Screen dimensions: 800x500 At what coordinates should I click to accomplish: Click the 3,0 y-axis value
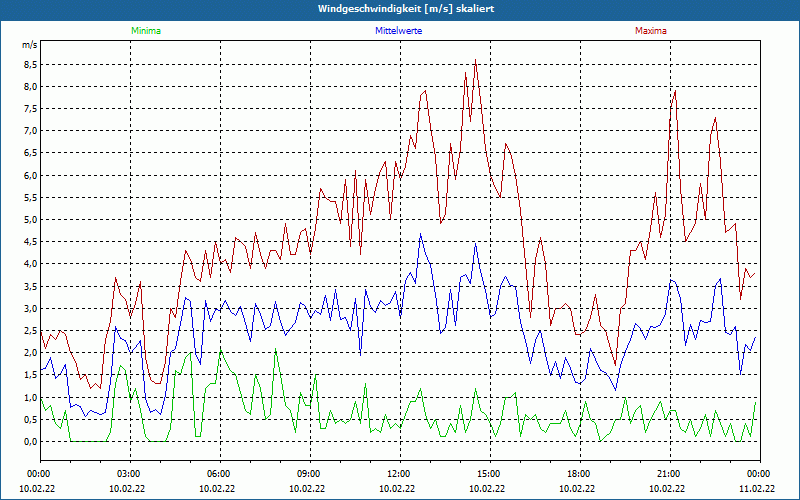point(31,309)
